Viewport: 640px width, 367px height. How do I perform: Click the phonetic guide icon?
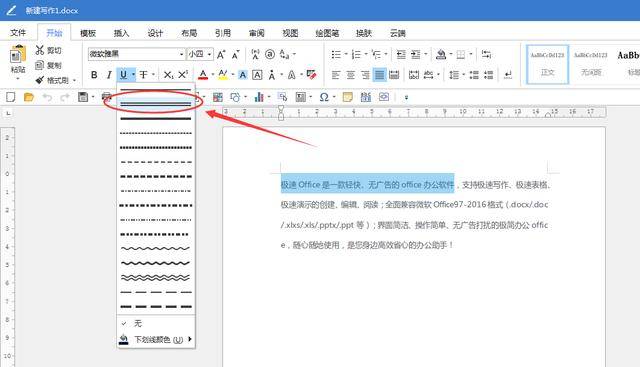(x=256, y=54)
